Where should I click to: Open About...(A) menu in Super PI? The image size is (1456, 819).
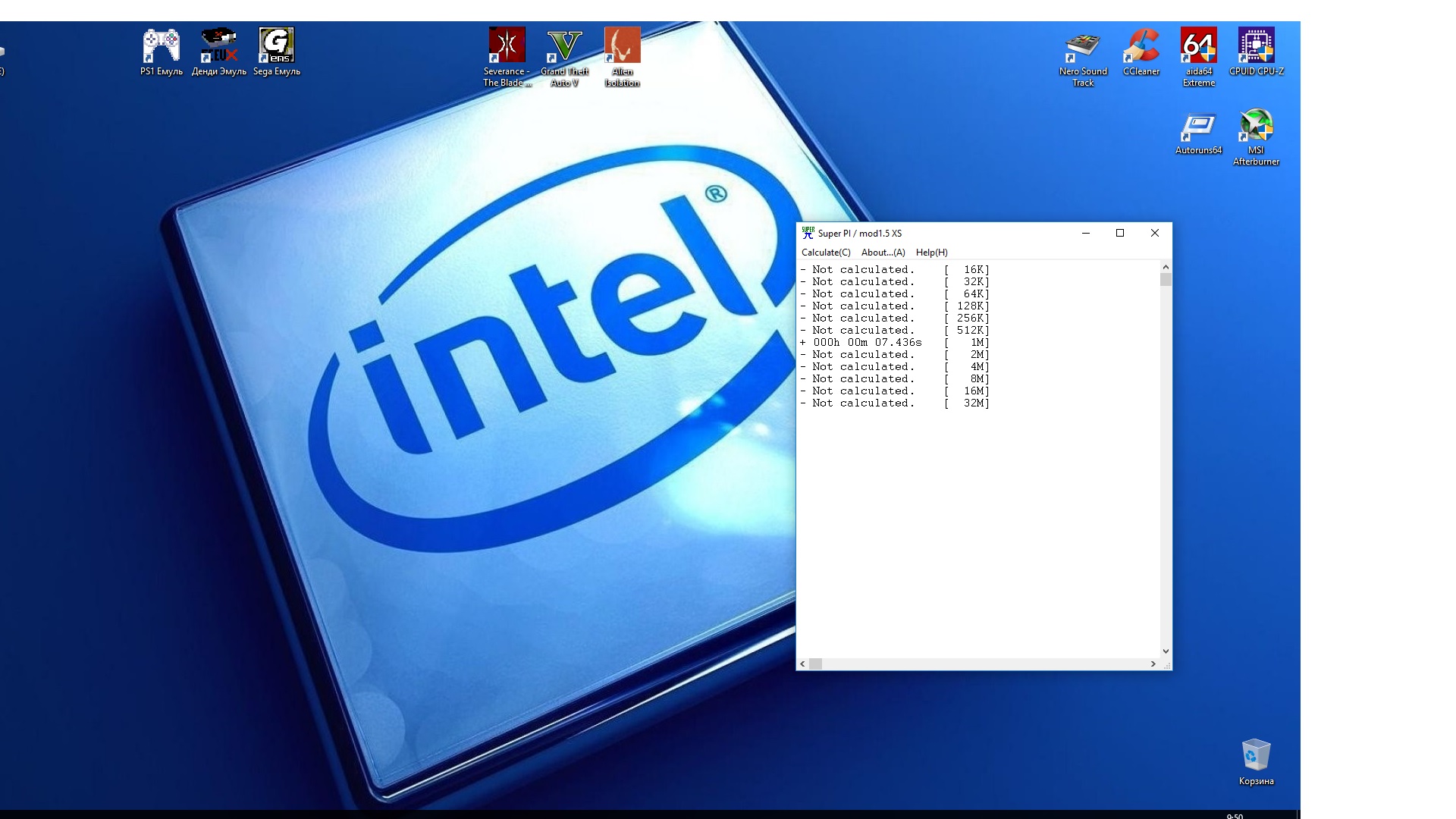(883, 253)
